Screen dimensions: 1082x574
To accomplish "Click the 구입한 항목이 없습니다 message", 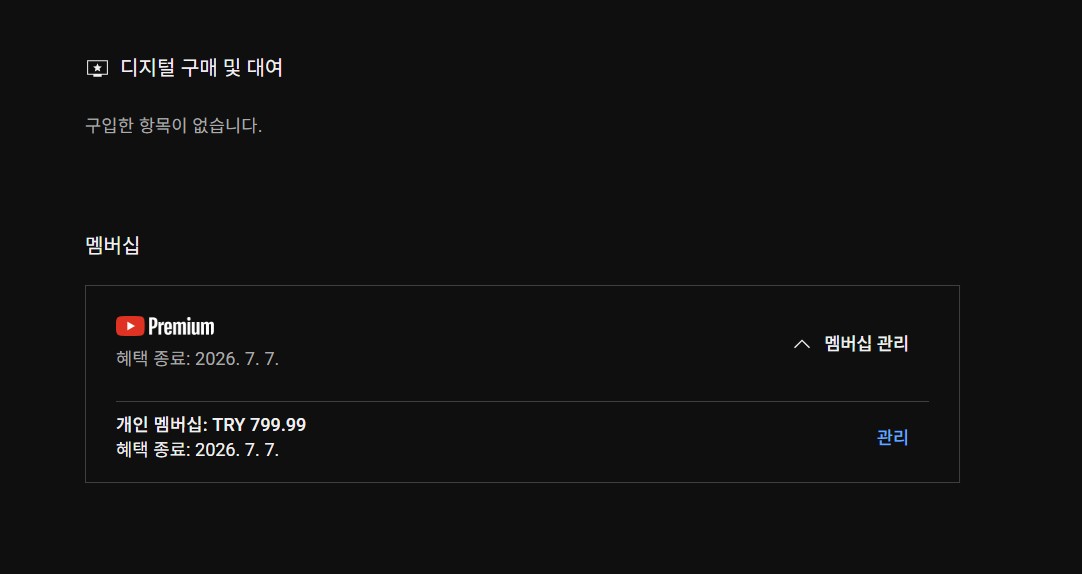I will [173, 126].
